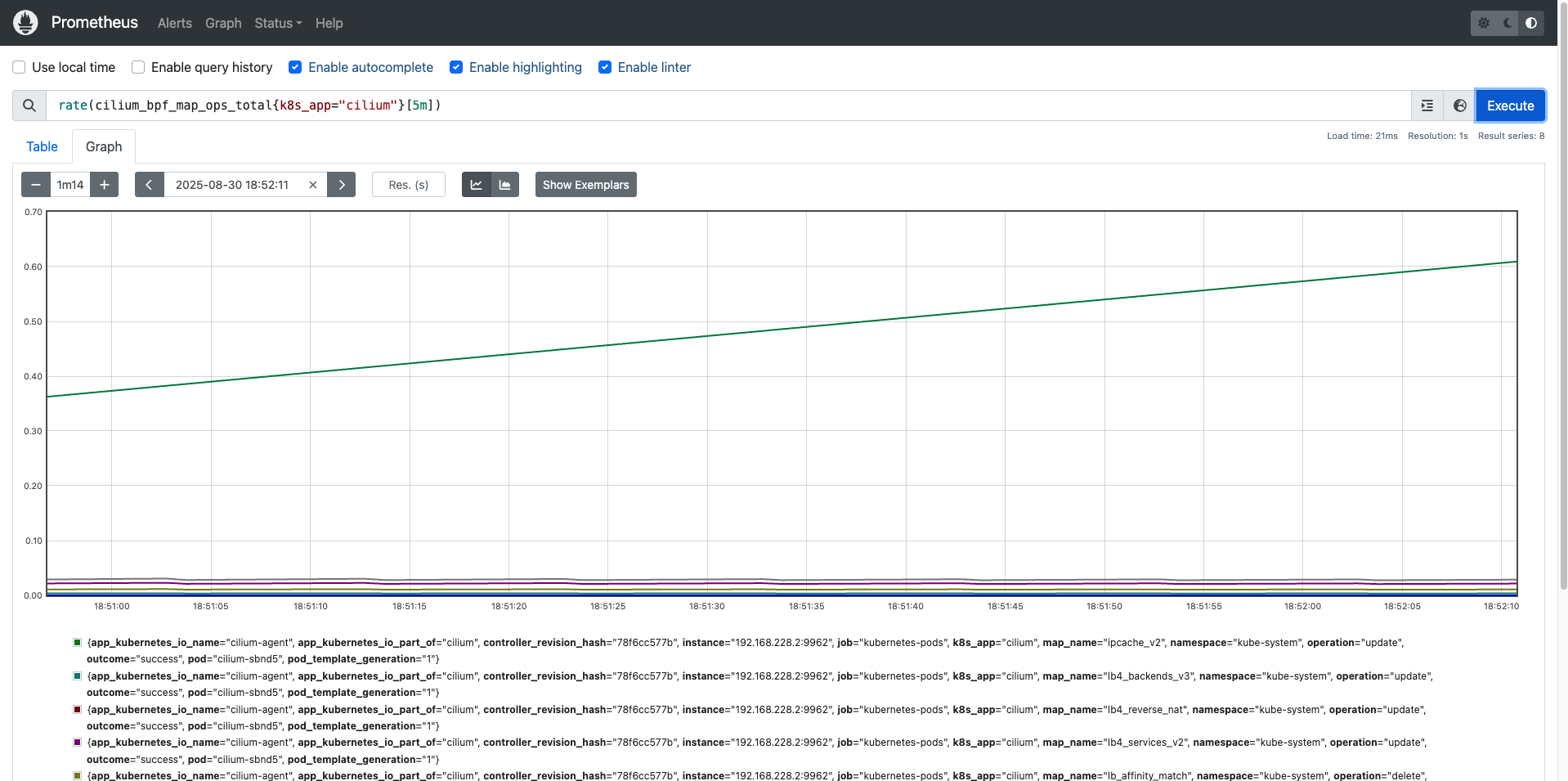Select the browser-preferred theme contrast icon
The height and width of the screenshot is (781, 1568).
tap(1531, 23)
